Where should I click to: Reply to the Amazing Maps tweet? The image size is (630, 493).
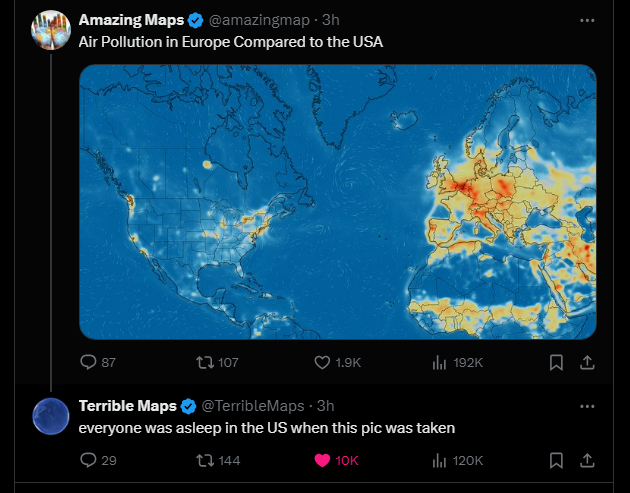(87, 362)
